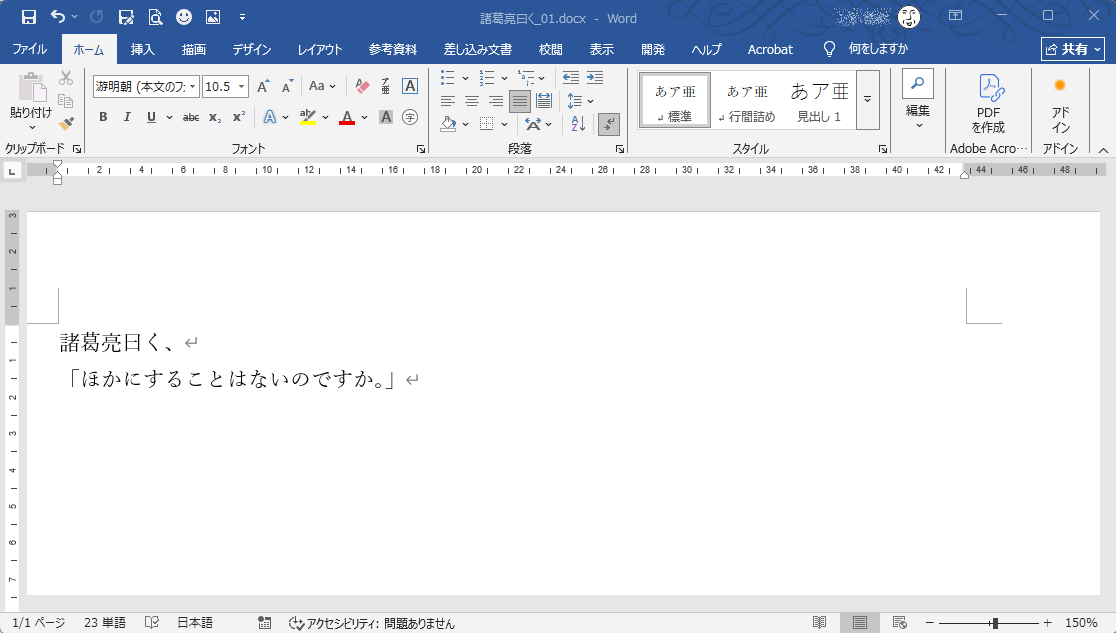Toggle italic formatting
The height and width of the screenshot is (633, 1116).
pyautogui.click(x=127, y=117)
